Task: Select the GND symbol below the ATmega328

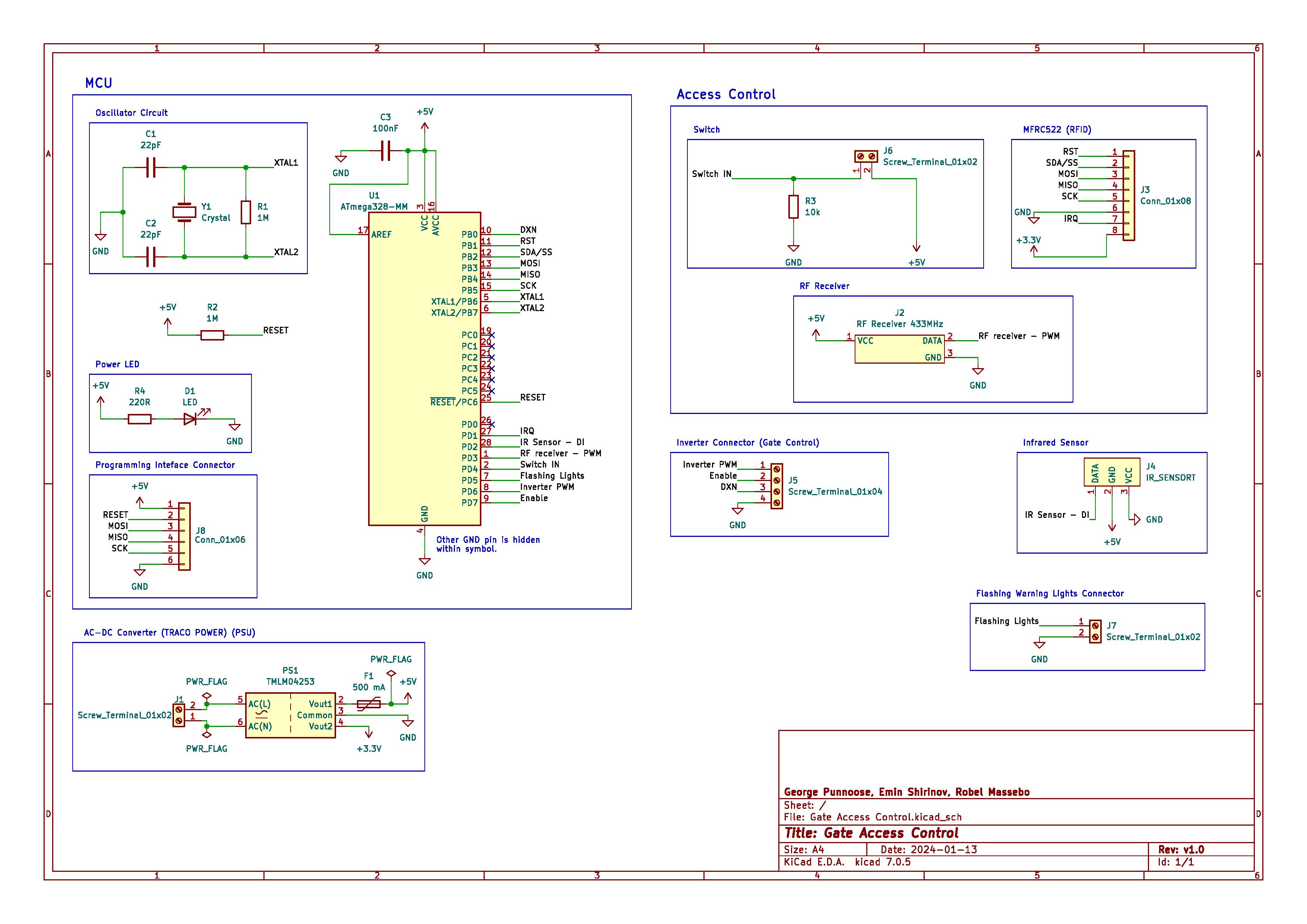Action: (425, 561)
